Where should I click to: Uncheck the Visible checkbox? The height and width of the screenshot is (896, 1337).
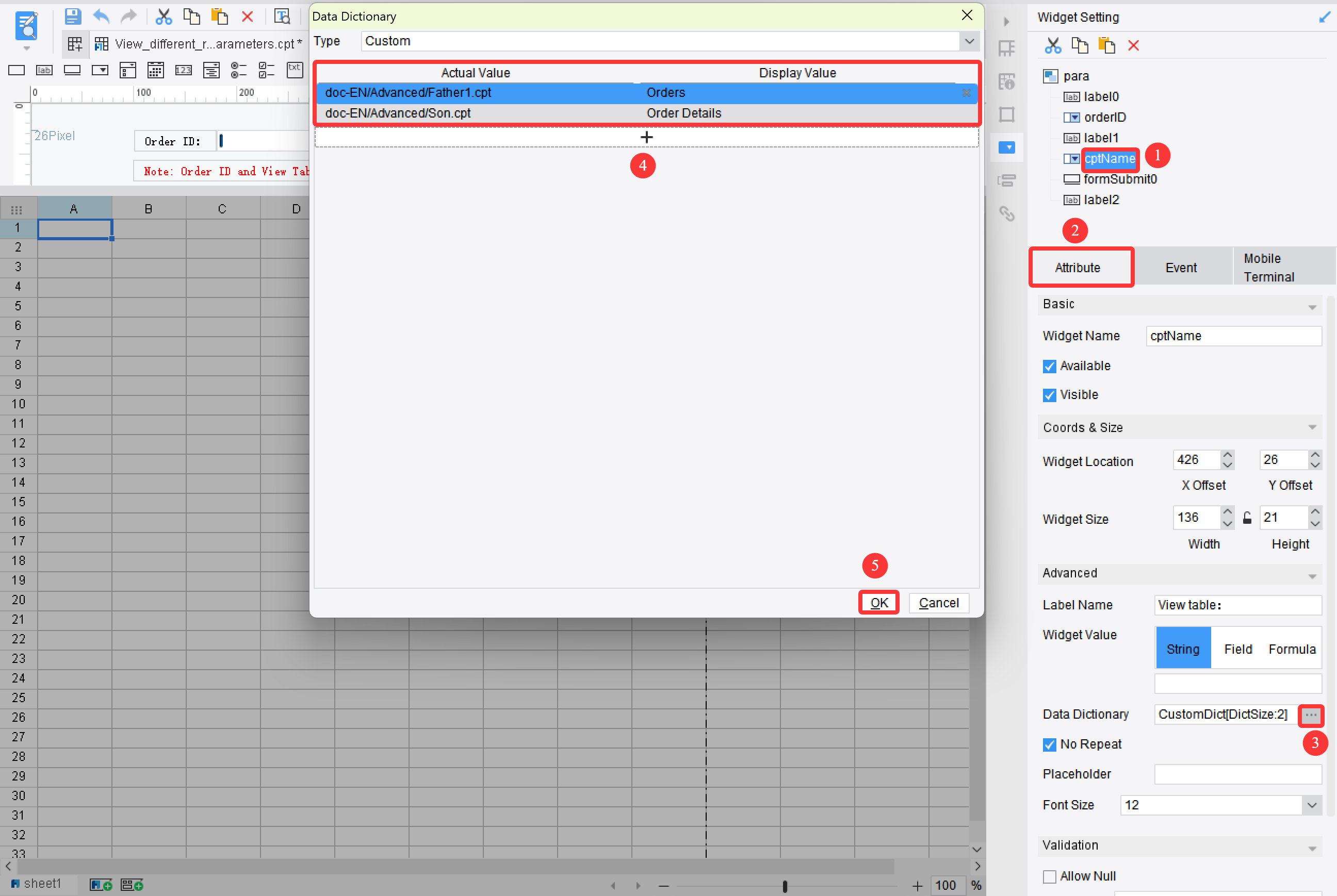[x=1050, y=395]
